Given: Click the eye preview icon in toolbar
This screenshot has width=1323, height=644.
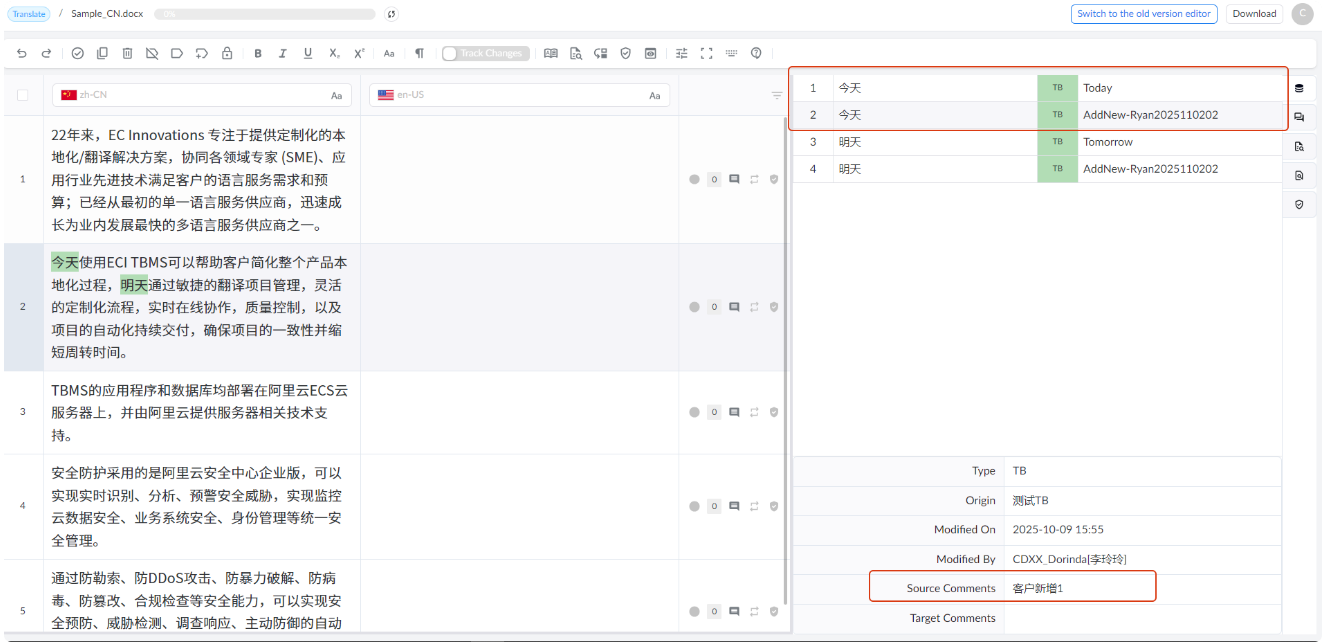Looking at the screenshot, I should coord(651,53).
